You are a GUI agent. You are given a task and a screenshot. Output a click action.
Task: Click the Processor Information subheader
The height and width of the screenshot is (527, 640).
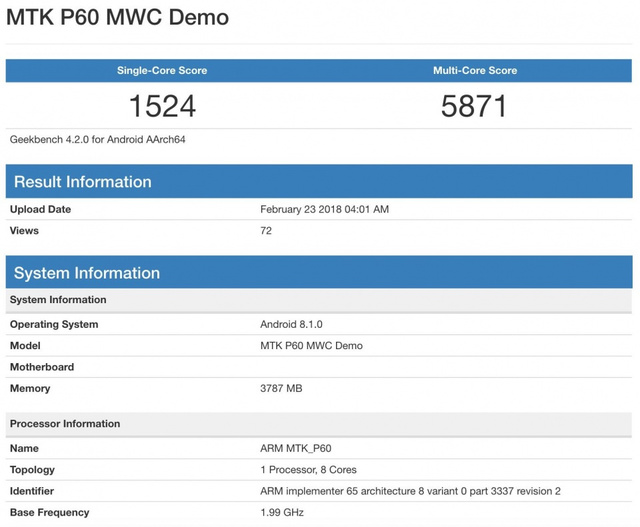(x=65, y=424)
